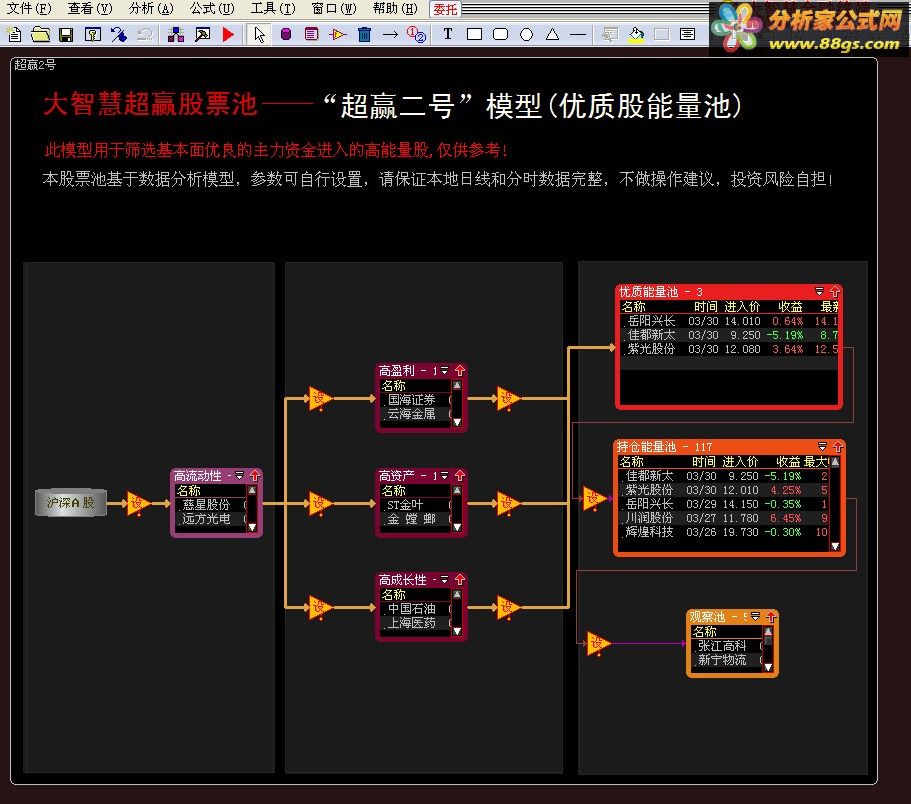Select 川润股份 row in 持仓能量池
The image size is (911, 804).
coord(725,518)
